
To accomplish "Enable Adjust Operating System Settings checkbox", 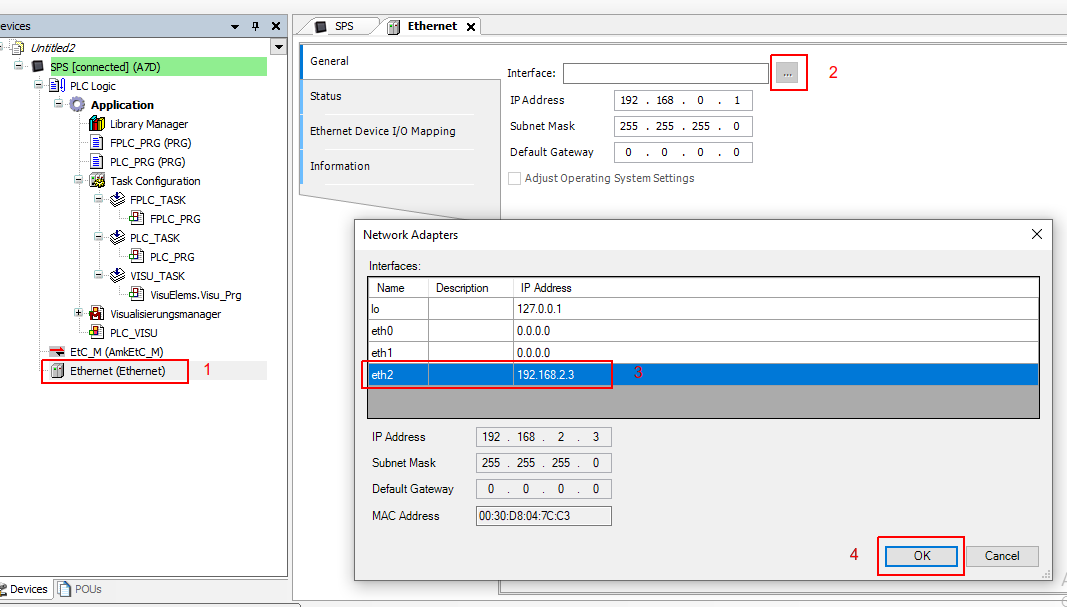I will tap(514, 178).
